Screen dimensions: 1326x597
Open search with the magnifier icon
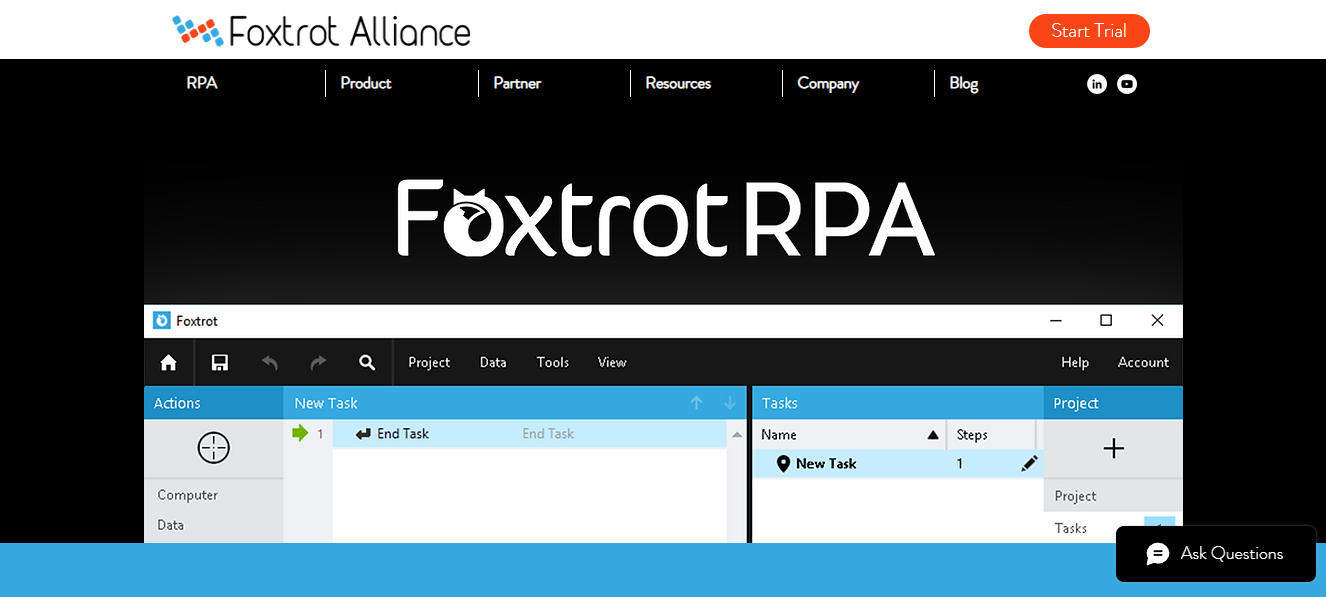coord(366,362)
